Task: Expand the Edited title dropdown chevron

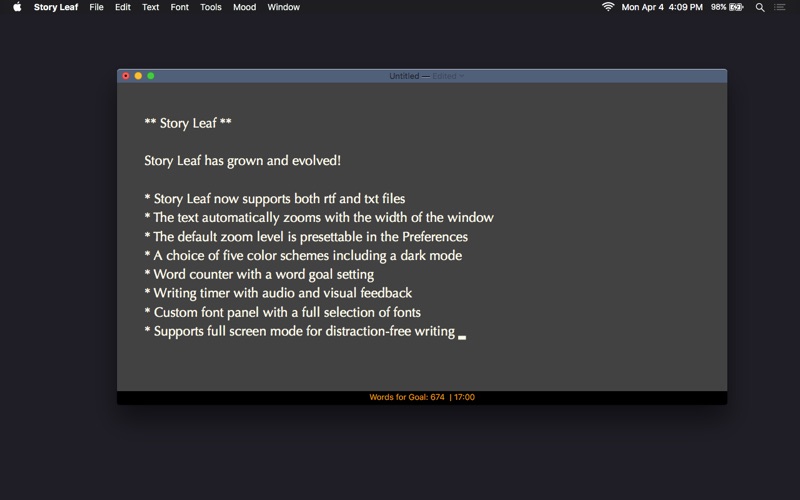Action: pyautogui.click(x=462, y=76)
